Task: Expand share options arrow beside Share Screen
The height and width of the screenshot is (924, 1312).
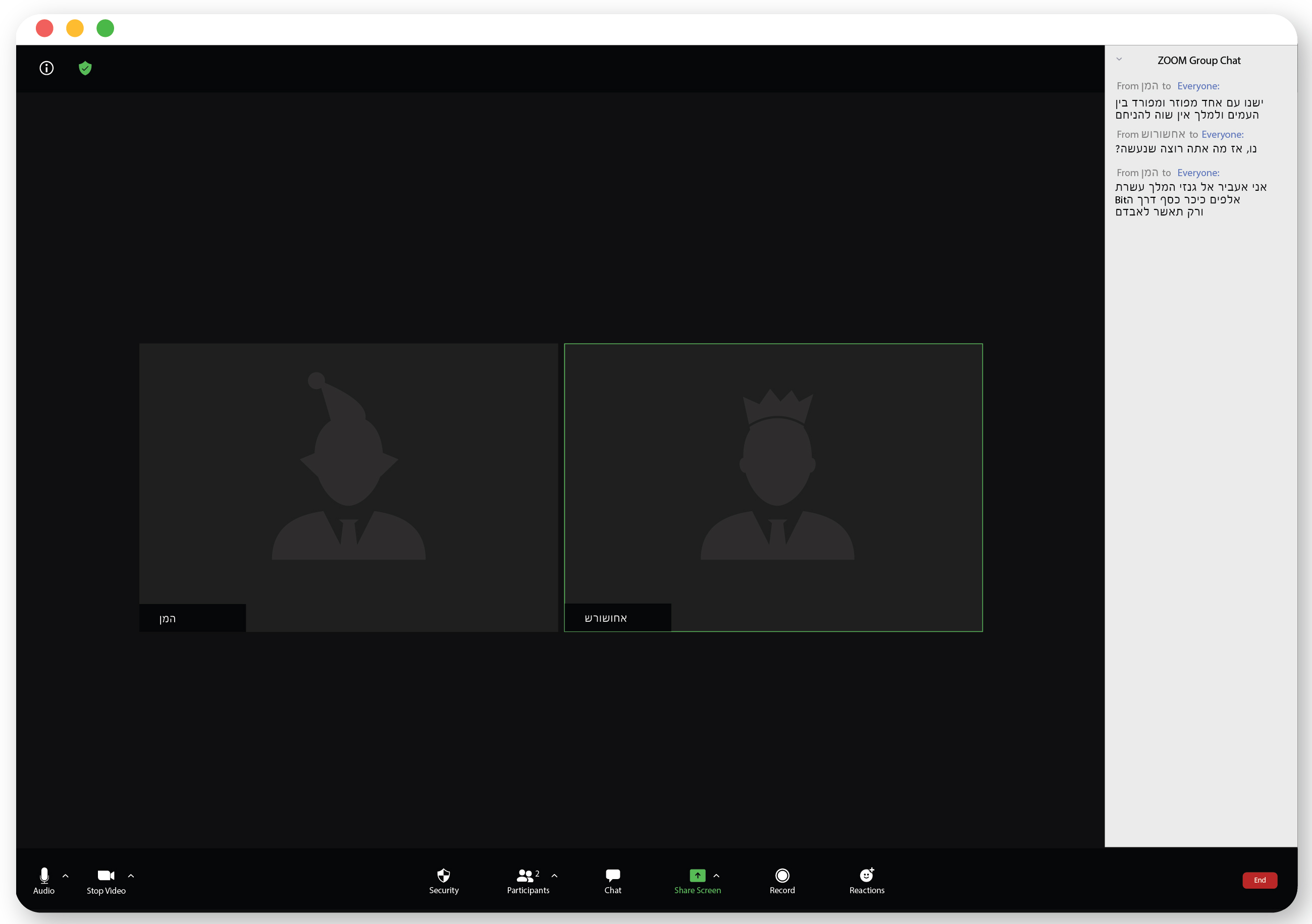Action: click(x=716, y=876)
